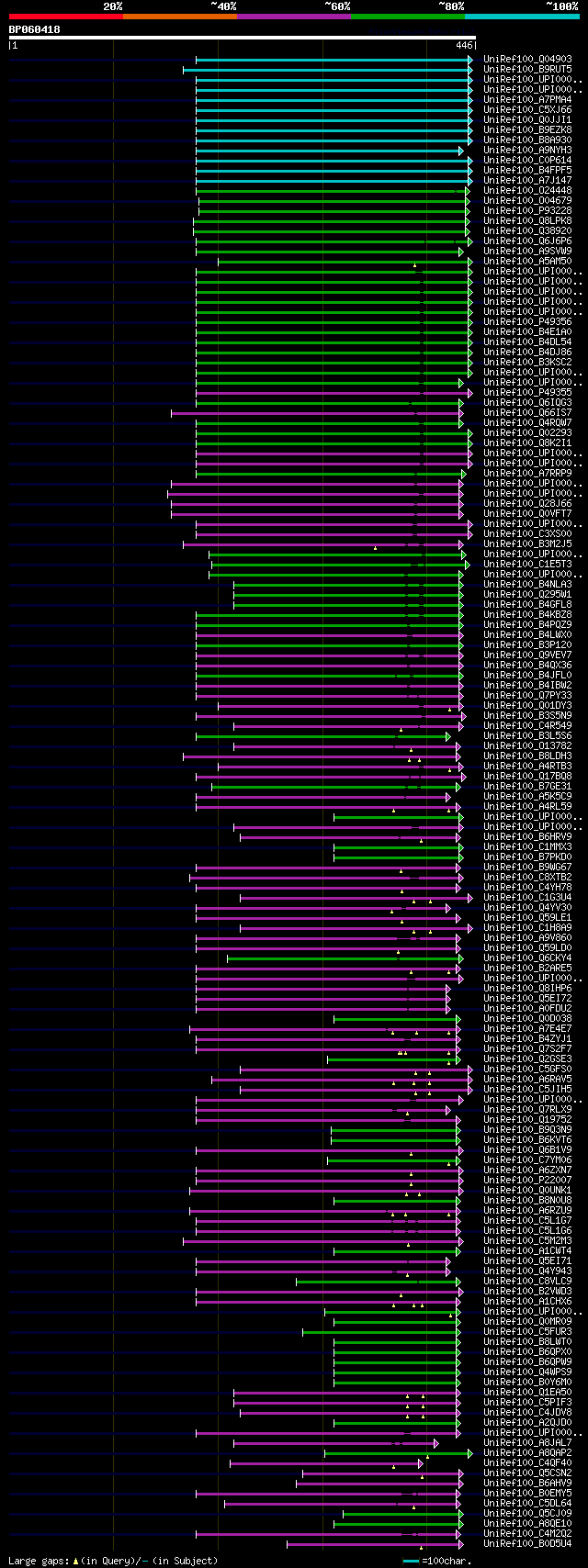
Task: Open hit UniRef100_C1E5T3
Action: [x=527, y=565]
